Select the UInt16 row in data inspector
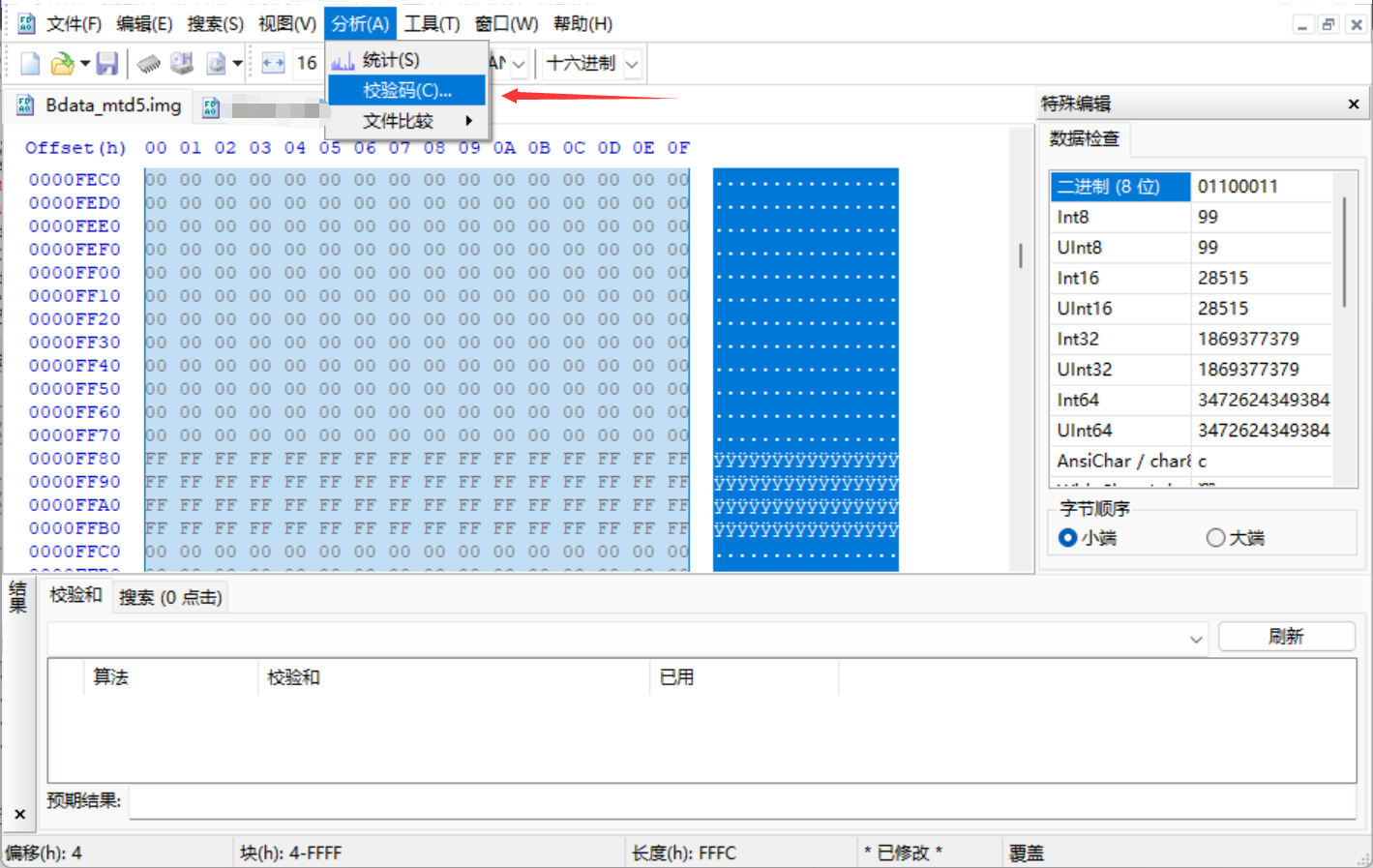This screenshot has width=1373, height=868. click(x=1190, y=309)
